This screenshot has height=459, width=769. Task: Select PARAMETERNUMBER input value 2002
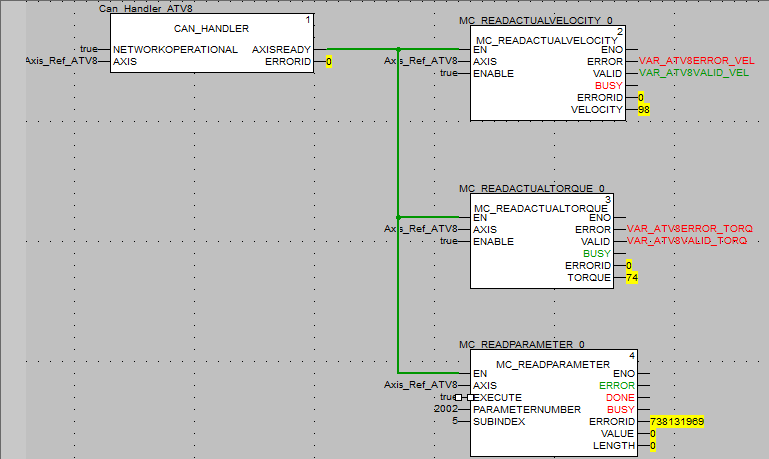tap(445, 409)
